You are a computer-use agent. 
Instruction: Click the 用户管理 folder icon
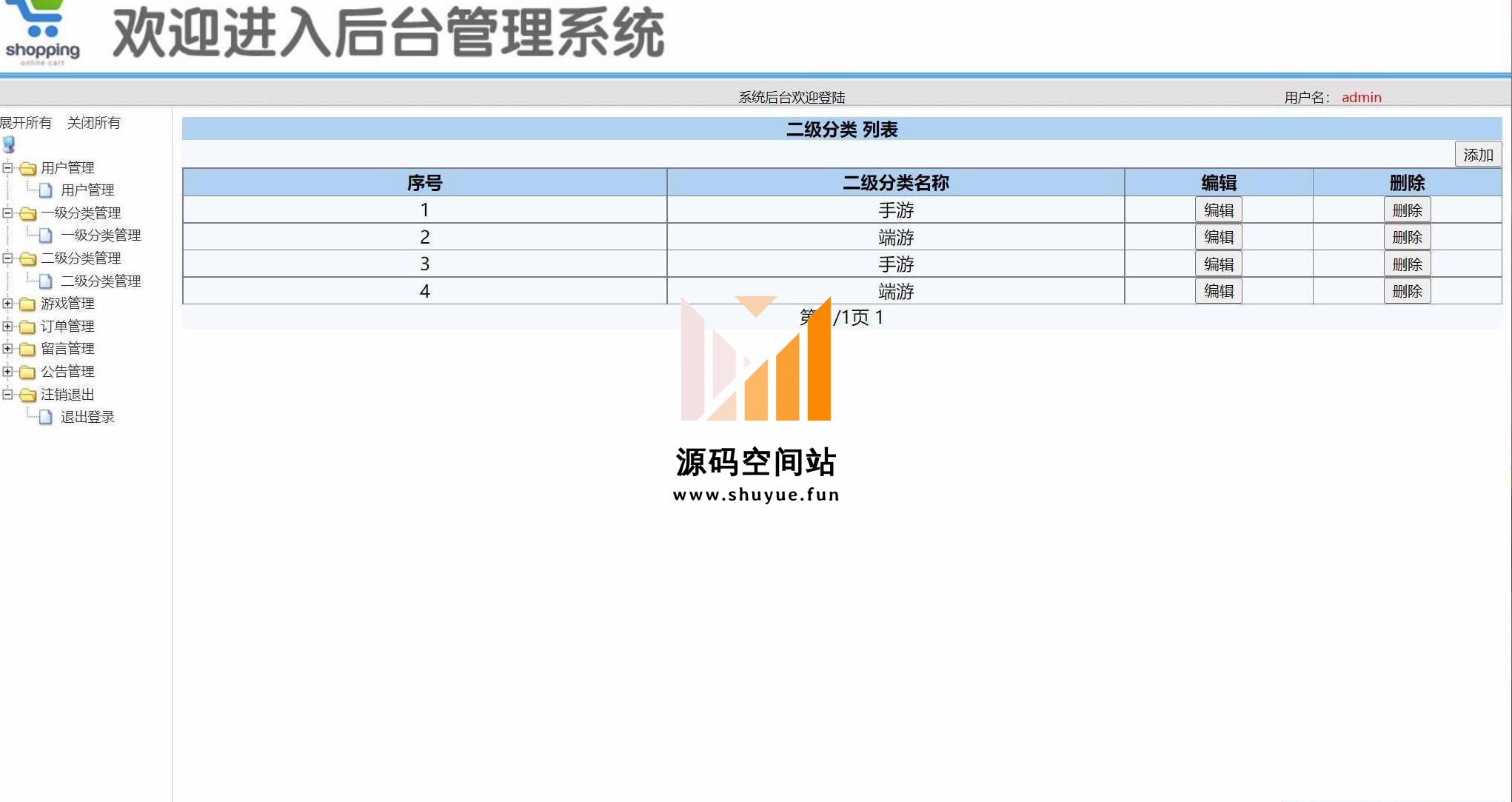(x=28, y=168)
